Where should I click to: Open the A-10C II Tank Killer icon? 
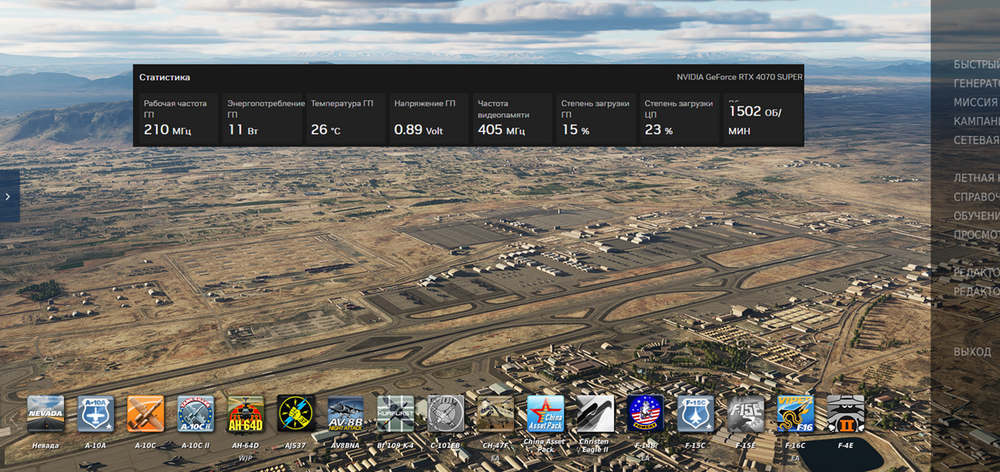196,413
